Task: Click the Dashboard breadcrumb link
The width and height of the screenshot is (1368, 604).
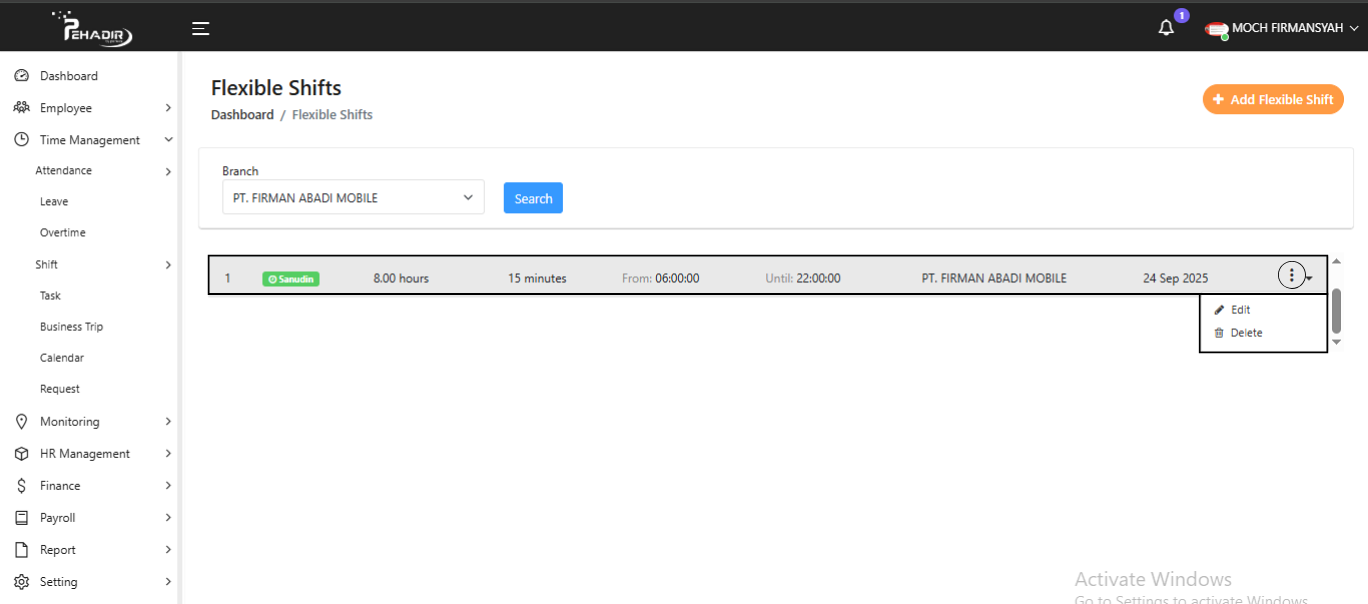Action: tap(242, 115)
